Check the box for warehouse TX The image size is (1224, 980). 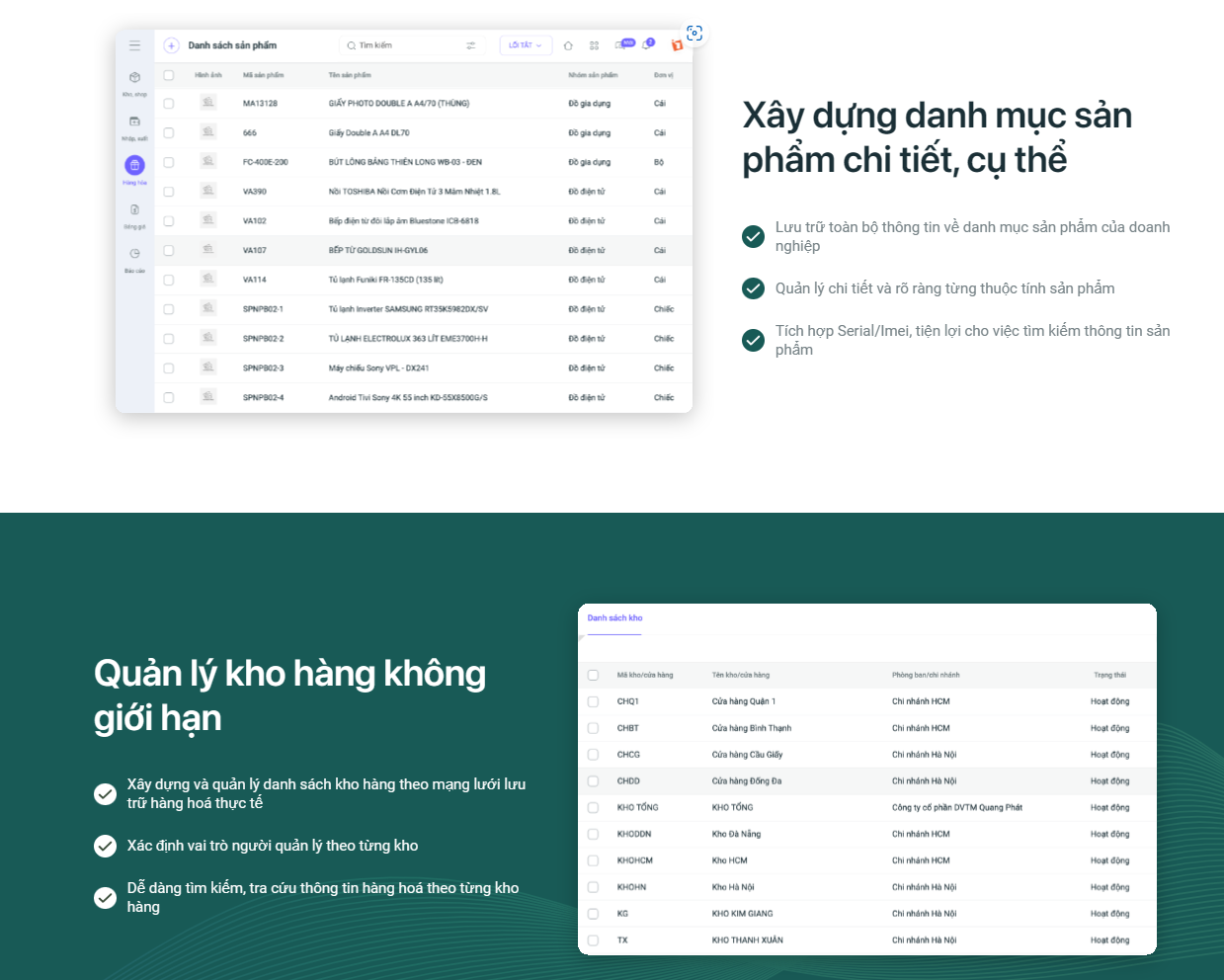[593, 940]
